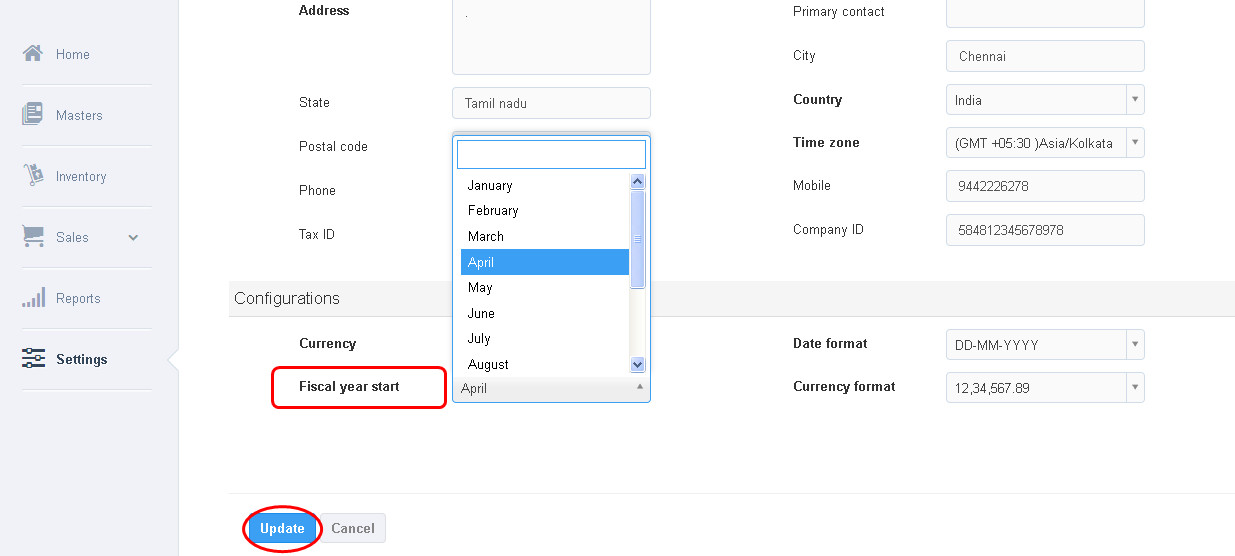Open the Time zone dropdown
1235x556 pixels.
[1044, 143]
